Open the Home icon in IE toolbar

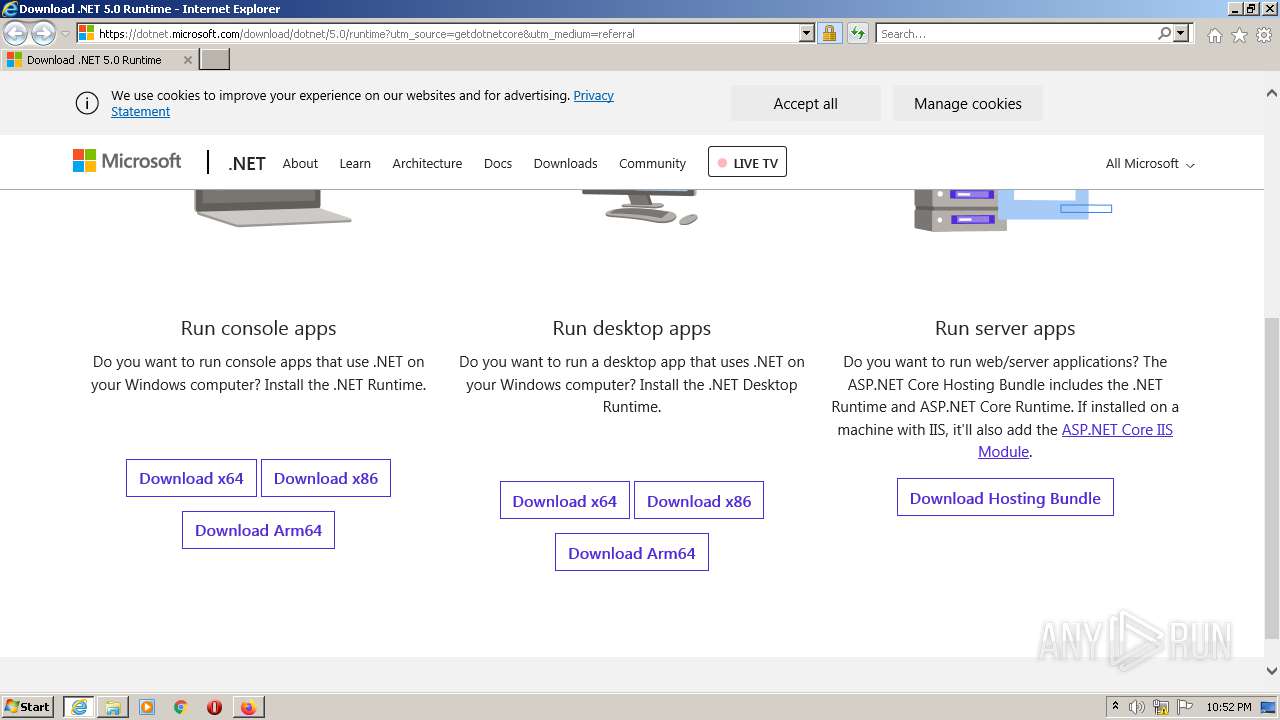[x=1214, y=35]
